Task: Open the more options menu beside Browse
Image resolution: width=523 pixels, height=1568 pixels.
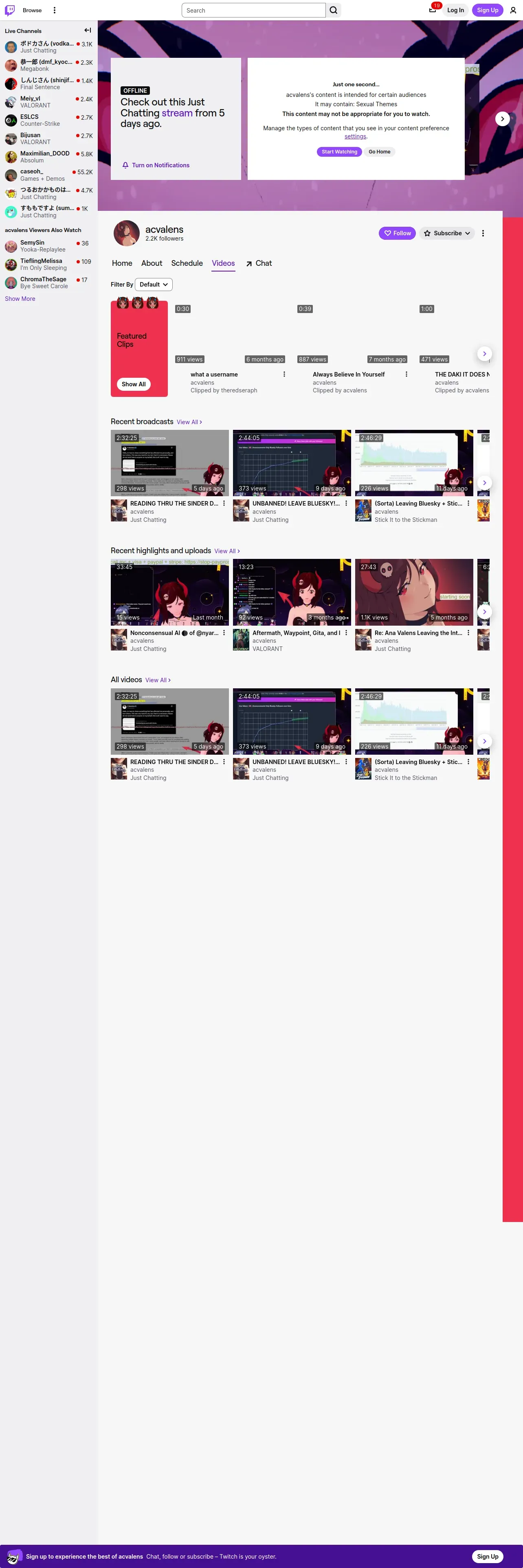Action: [54, 10]
